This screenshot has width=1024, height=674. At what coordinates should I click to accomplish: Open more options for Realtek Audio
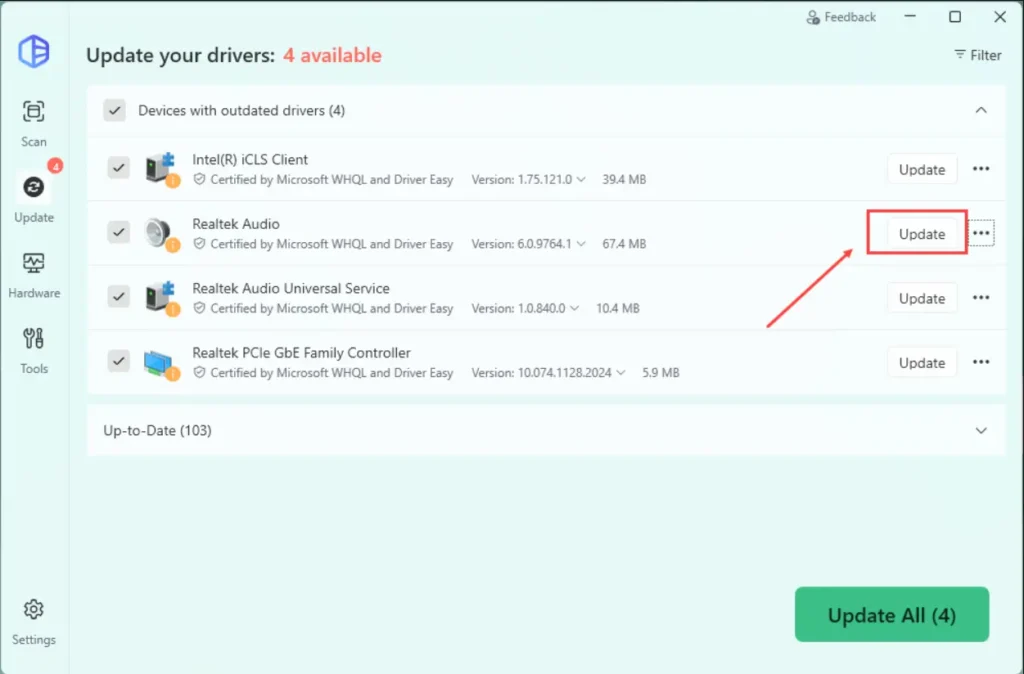(x=981, y=233)
